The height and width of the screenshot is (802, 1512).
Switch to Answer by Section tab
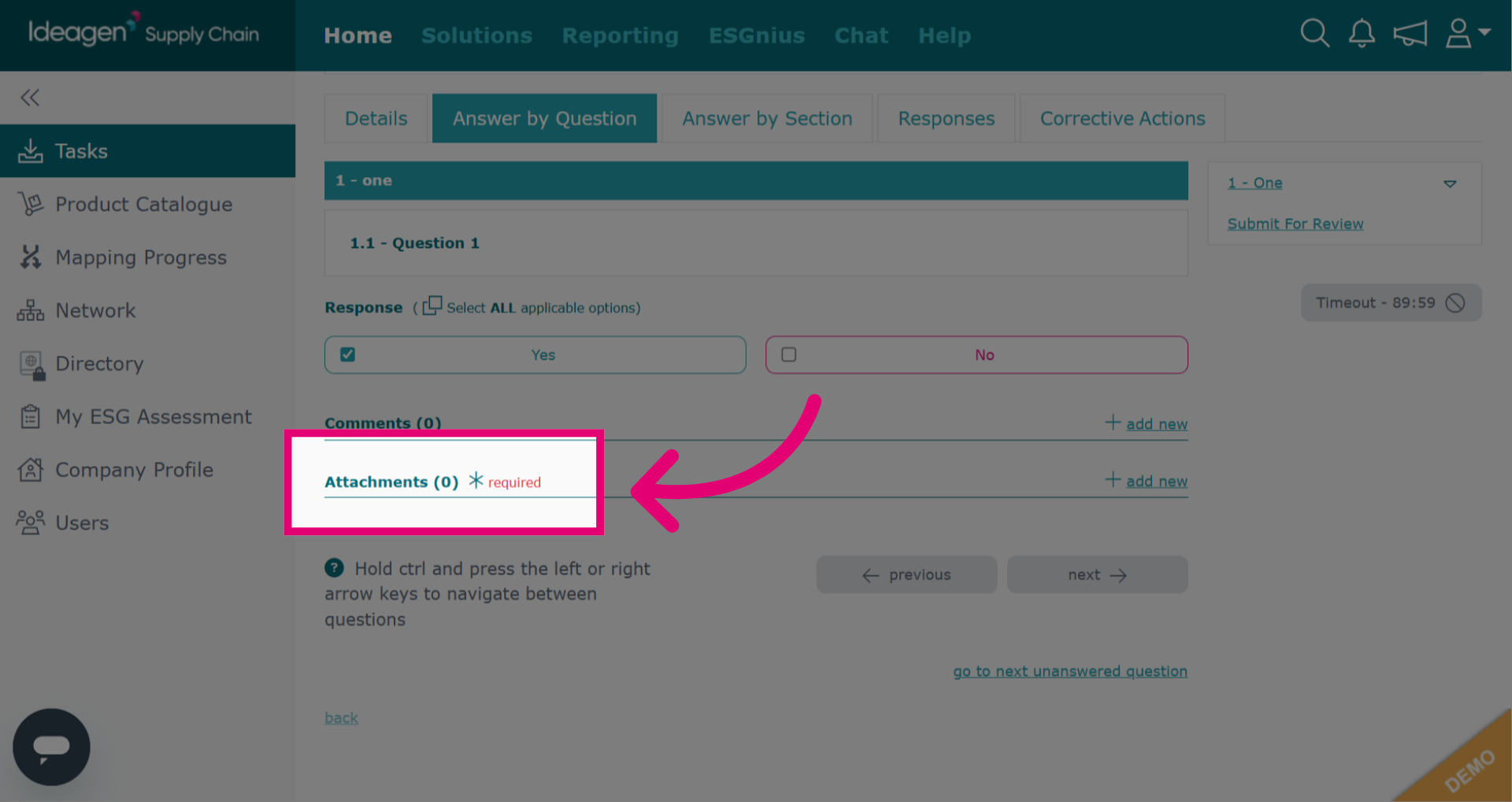click(x=767, y=118)
